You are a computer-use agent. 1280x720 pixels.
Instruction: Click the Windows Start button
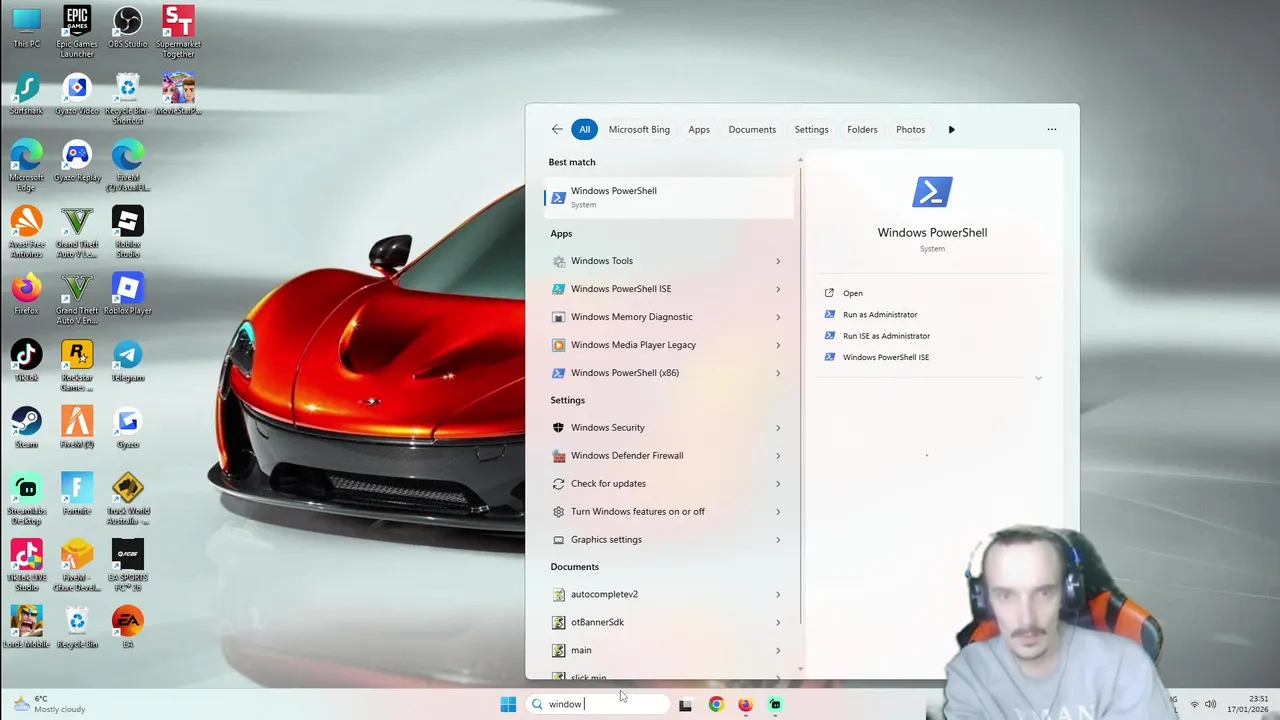click(x=508, y=704)
